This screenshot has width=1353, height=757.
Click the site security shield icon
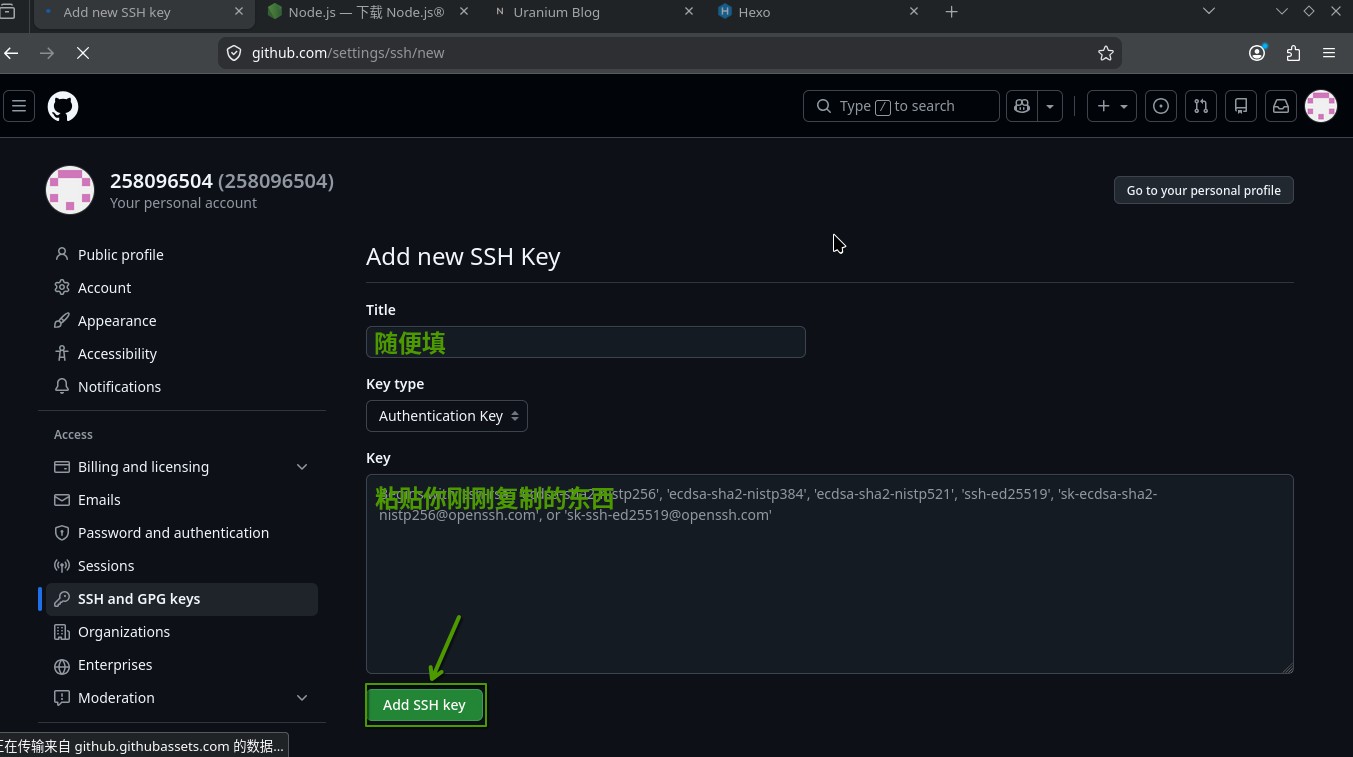tap(234, 53)
